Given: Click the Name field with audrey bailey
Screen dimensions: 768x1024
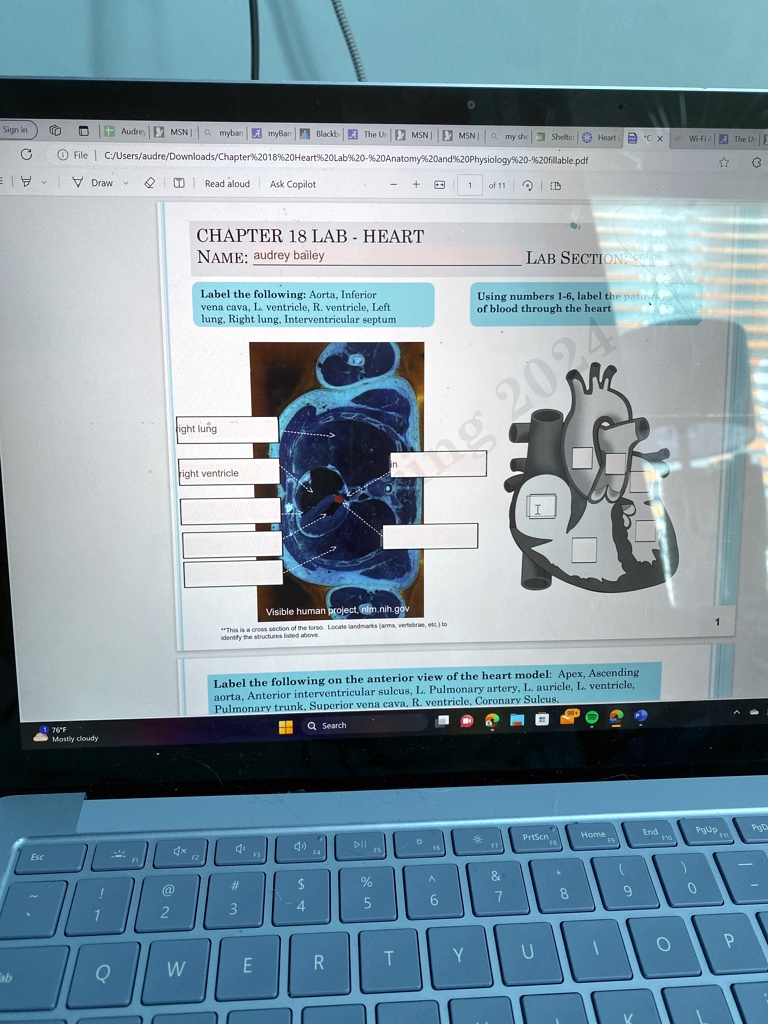Looking at the screenshot, I should [380, 256].
